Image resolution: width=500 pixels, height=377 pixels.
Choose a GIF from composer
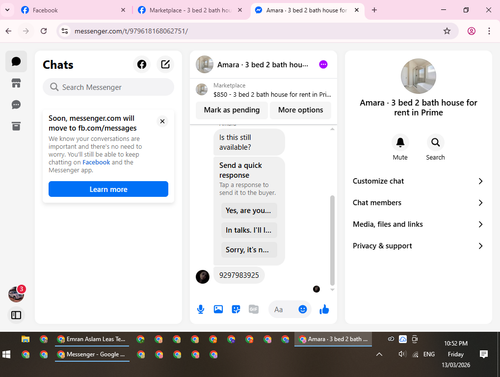click(x=254, y=309)
